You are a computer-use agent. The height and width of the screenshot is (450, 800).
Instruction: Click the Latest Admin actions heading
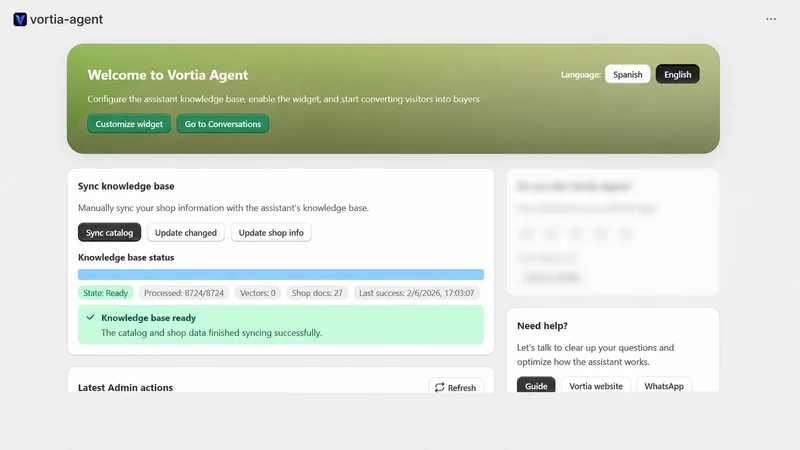(126, 388)
